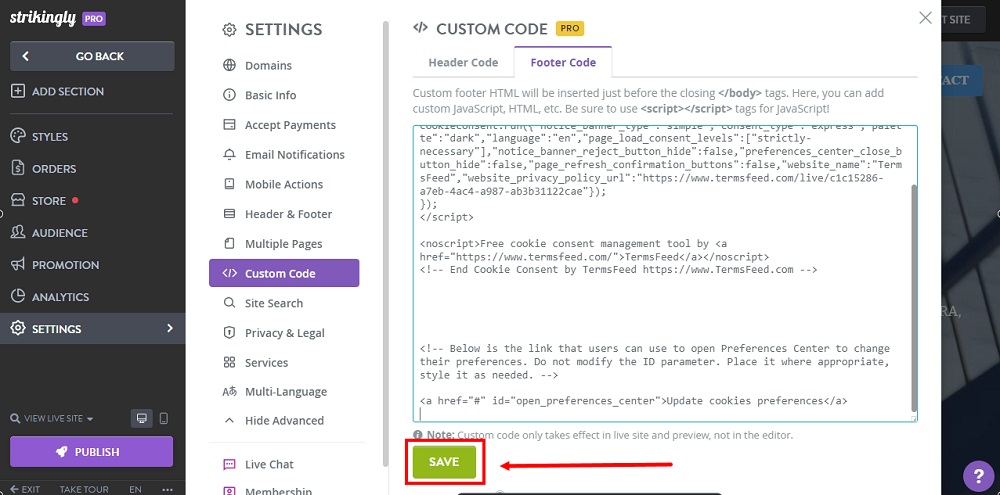
Task: Click the Basic Info circle icon
Action: tap(229, 95)
